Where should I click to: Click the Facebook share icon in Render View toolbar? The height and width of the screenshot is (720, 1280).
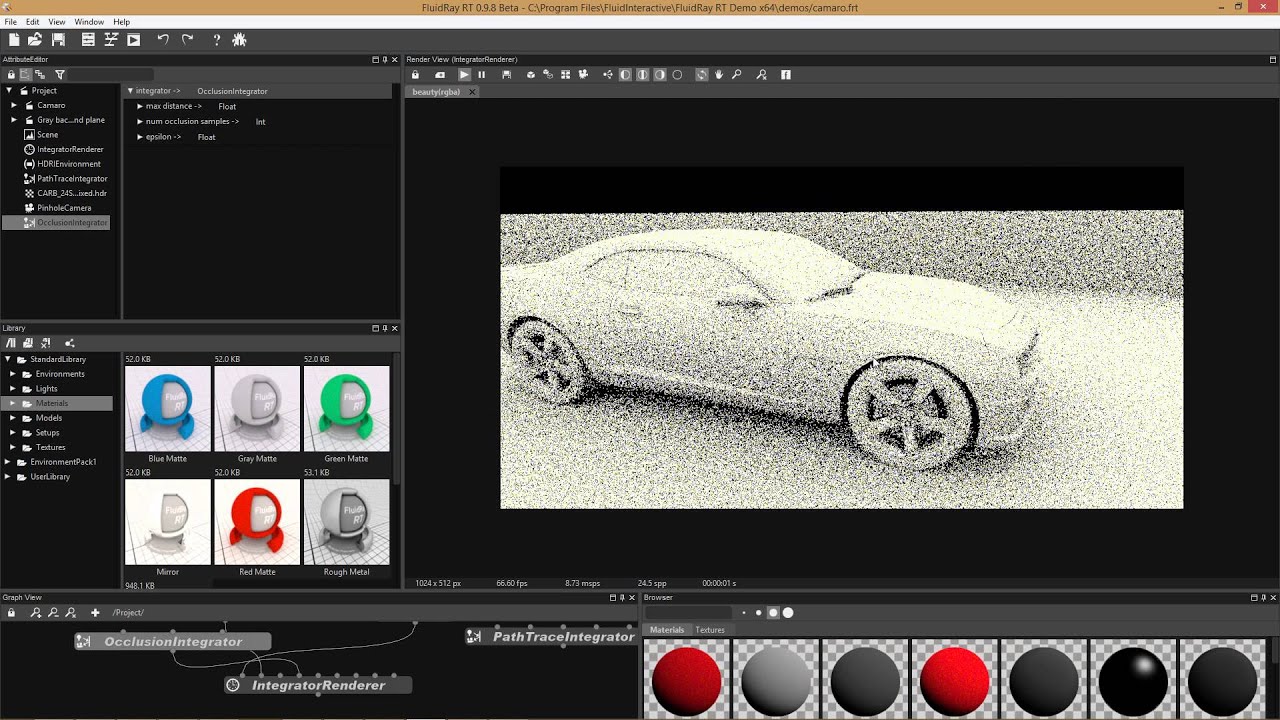(x=785, y=75)
